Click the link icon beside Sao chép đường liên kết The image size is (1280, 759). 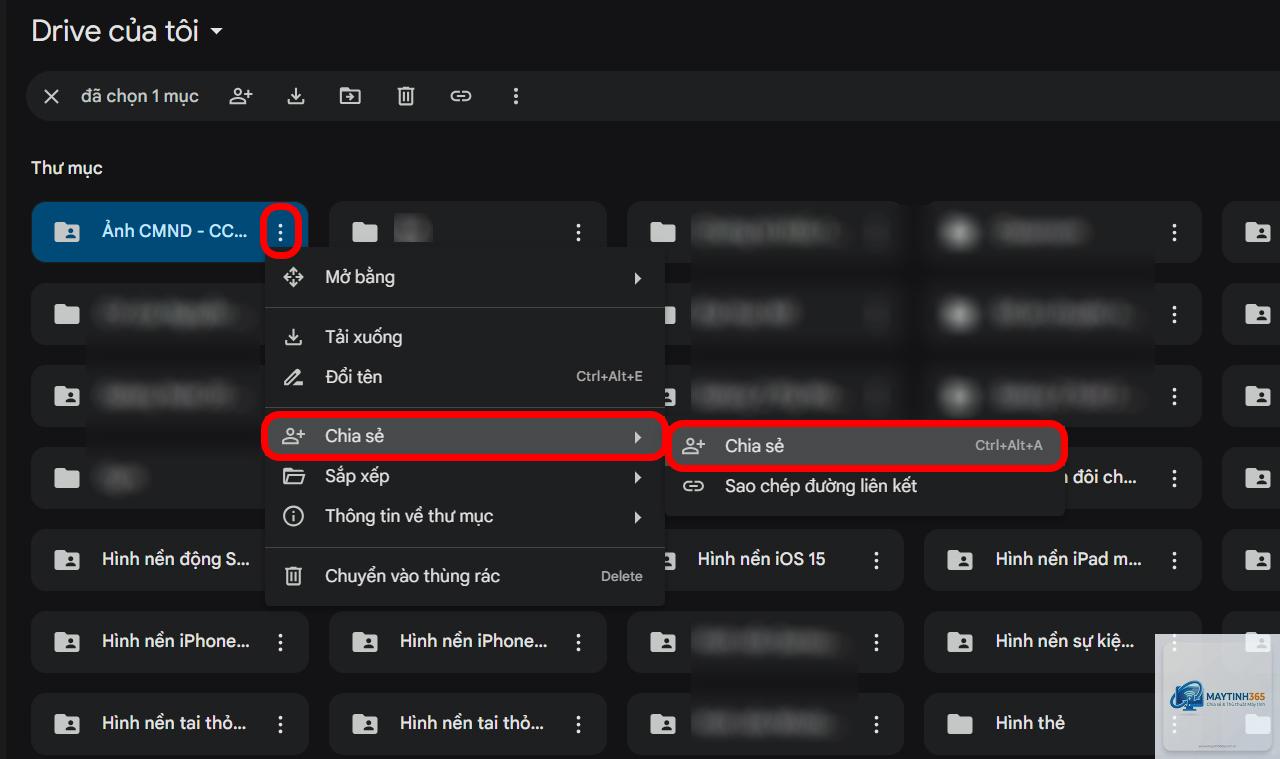(x=693, y=486)
